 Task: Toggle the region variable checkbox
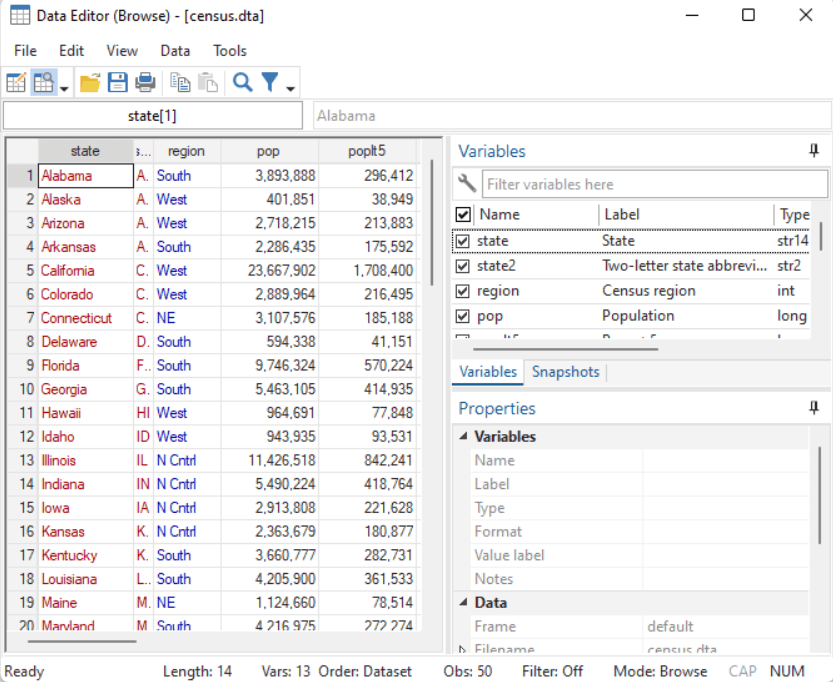(463, 291)
